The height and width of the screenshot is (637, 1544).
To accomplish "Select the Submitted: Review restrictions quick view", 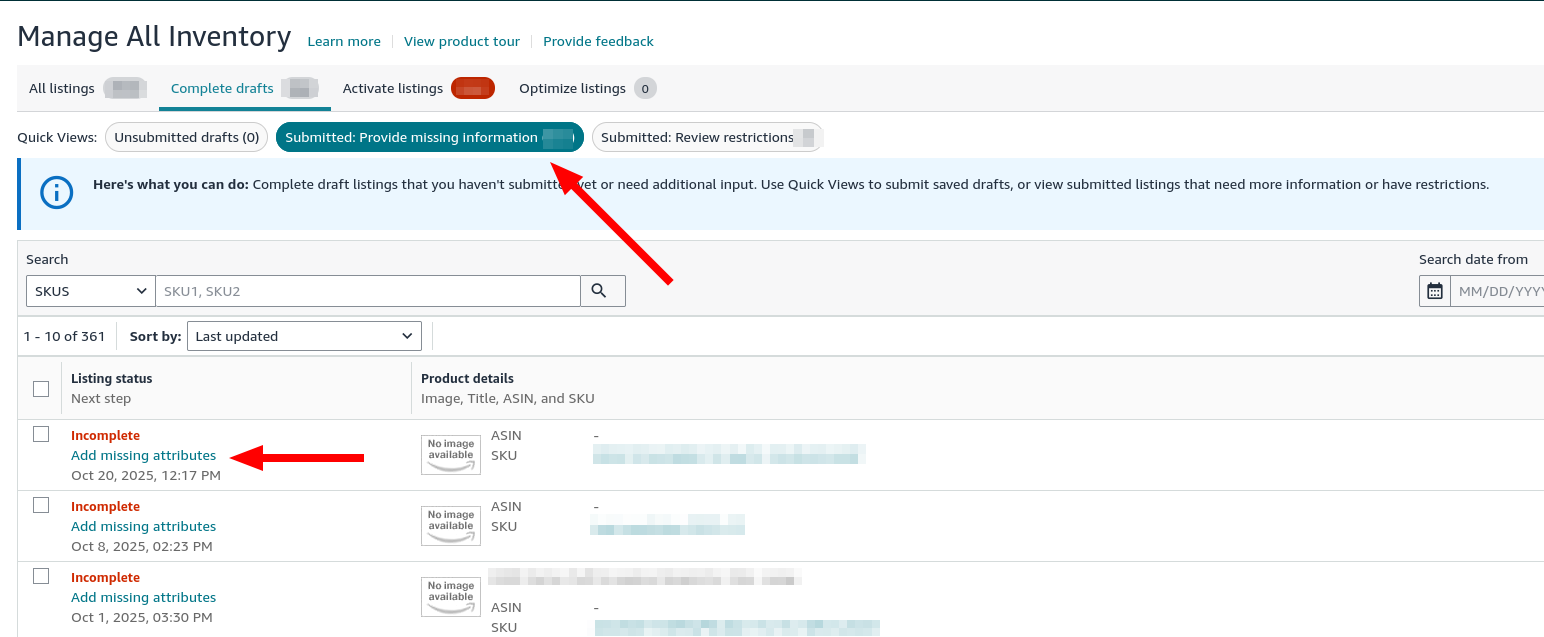I will [707, 137].
